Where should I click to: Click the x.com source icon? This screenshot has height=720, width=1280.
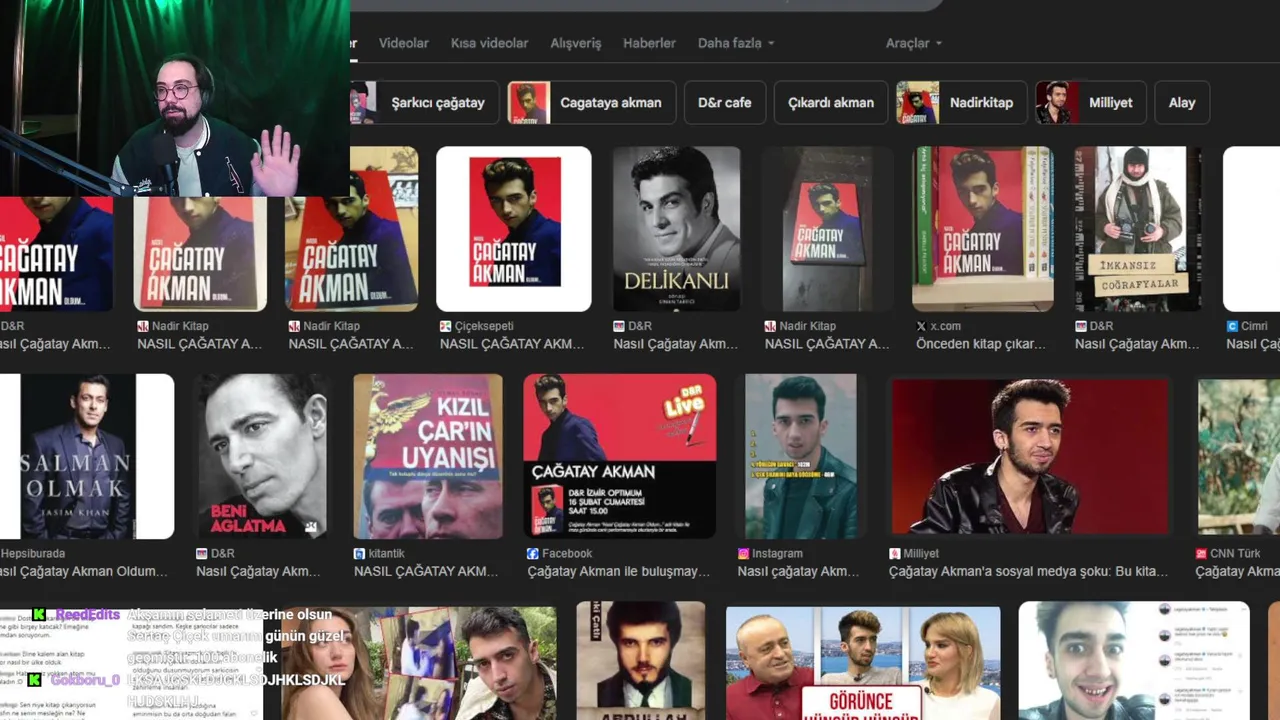[x=921, y=326]
